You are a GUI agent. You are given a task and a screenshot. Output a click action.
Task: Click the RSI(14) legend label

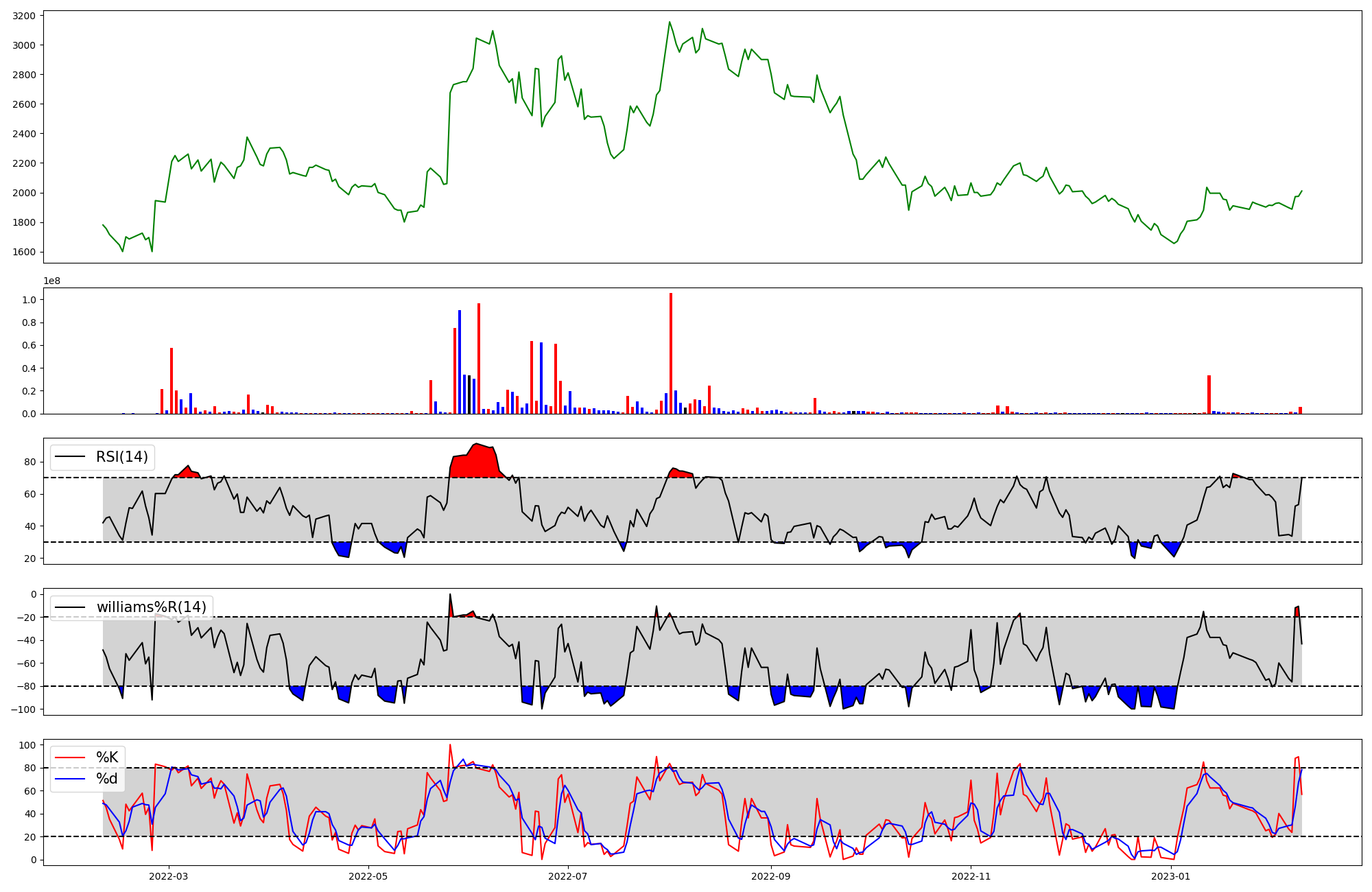(121, 457)
